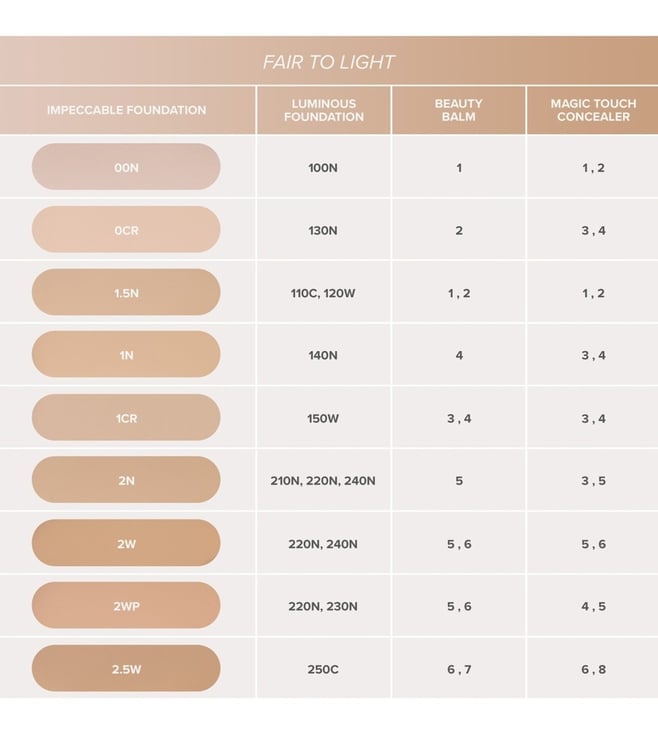Click the 00N shade swatch
The height and width of the screenshot is (734, 658).
126,167
